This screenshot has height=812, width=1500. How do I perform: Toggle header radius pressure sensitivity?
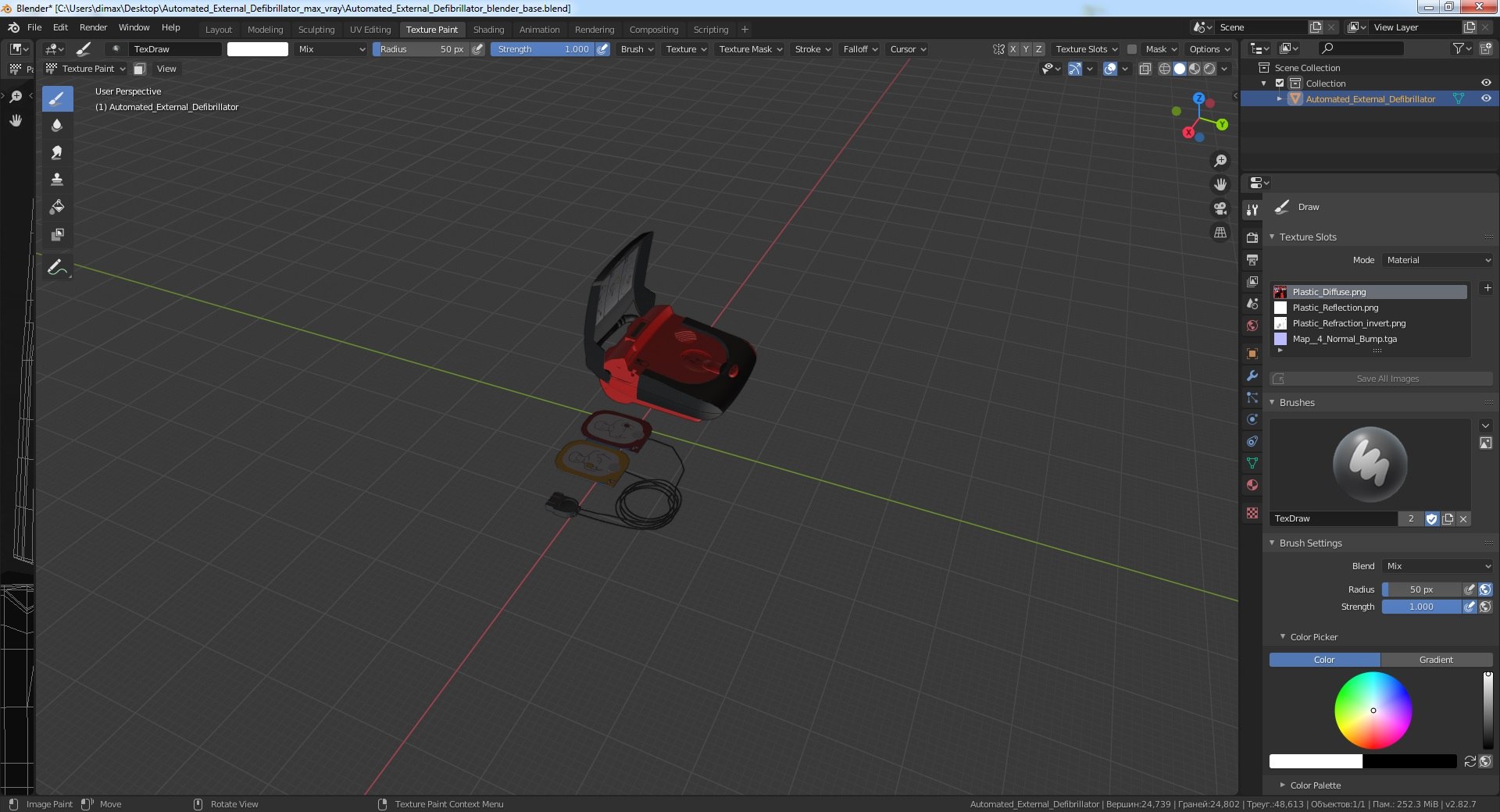point(477,49)
